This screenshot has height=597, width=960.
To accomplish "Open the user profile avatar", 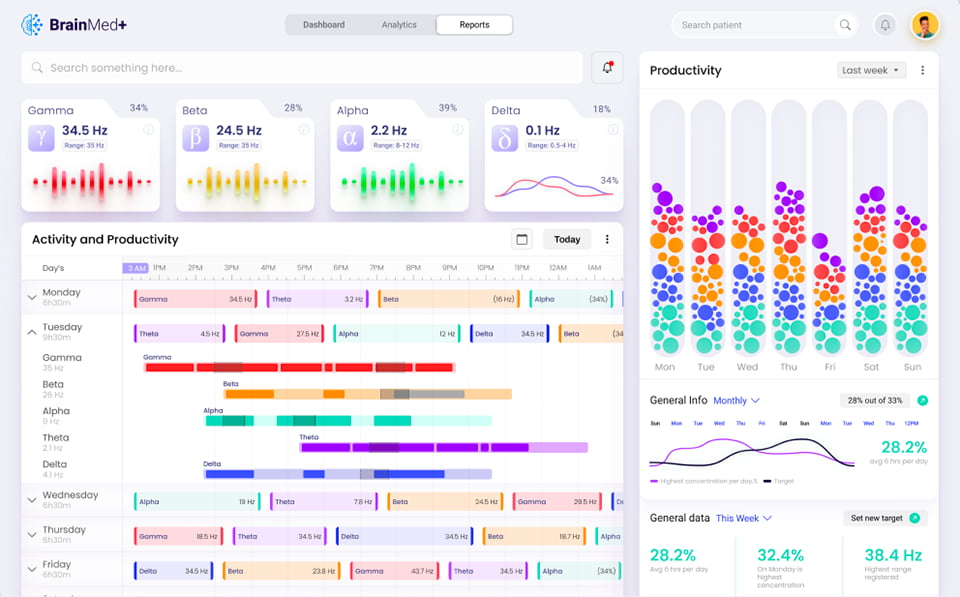I will click(925, 26).
